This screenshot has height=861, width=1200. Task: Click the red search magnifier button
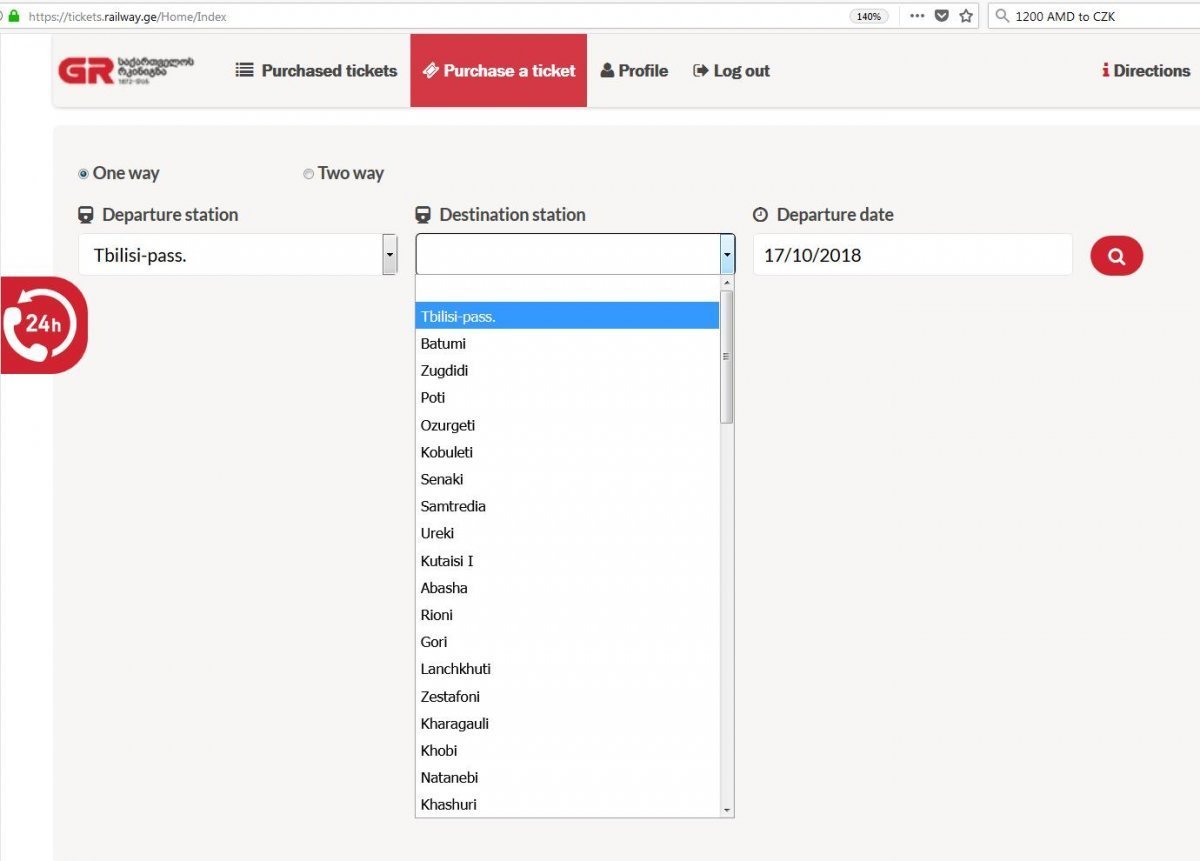tap(1116, 256)
